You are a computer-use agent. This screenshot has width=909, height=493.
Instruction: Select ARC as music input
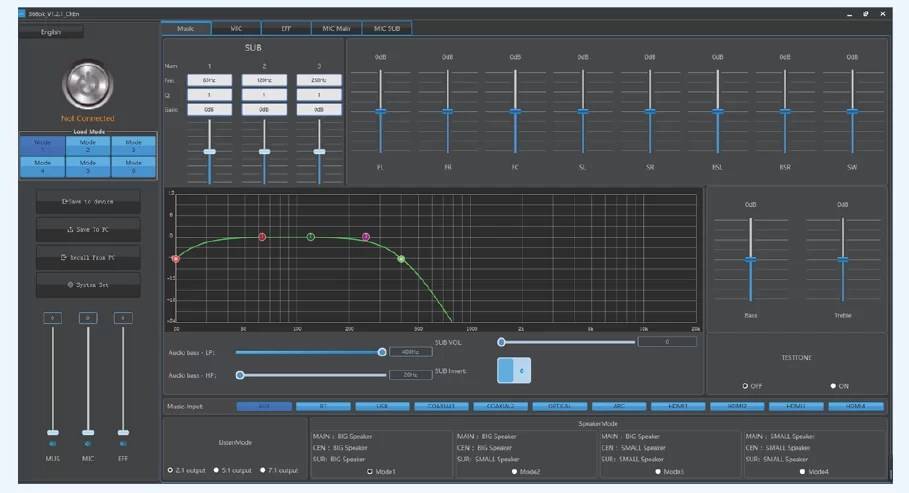(x=619, y=407)
